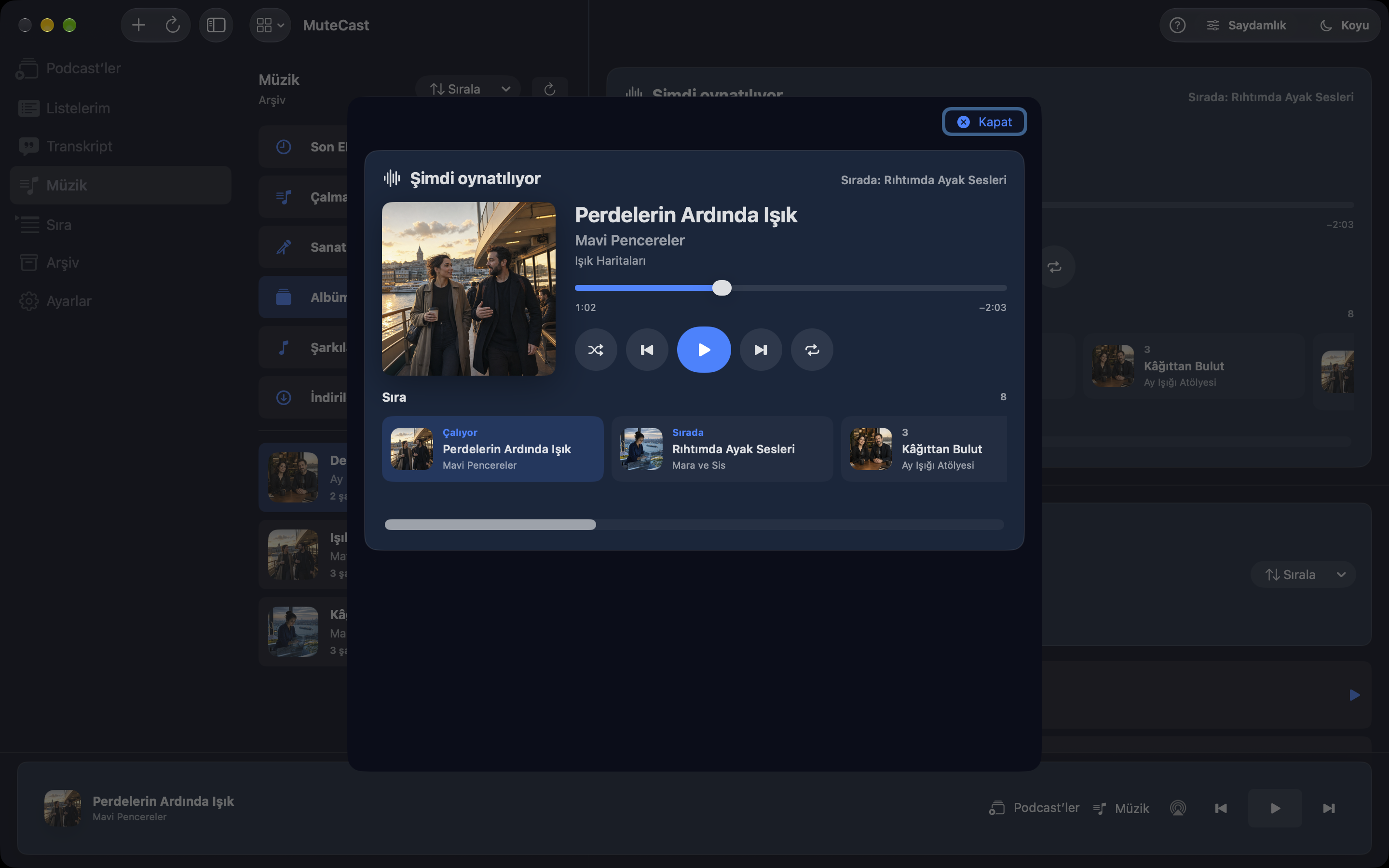Screen dimensions: 1389x868
Task: Switch to Müzik in bottom player bar
Action: (x=1120, y=808)
